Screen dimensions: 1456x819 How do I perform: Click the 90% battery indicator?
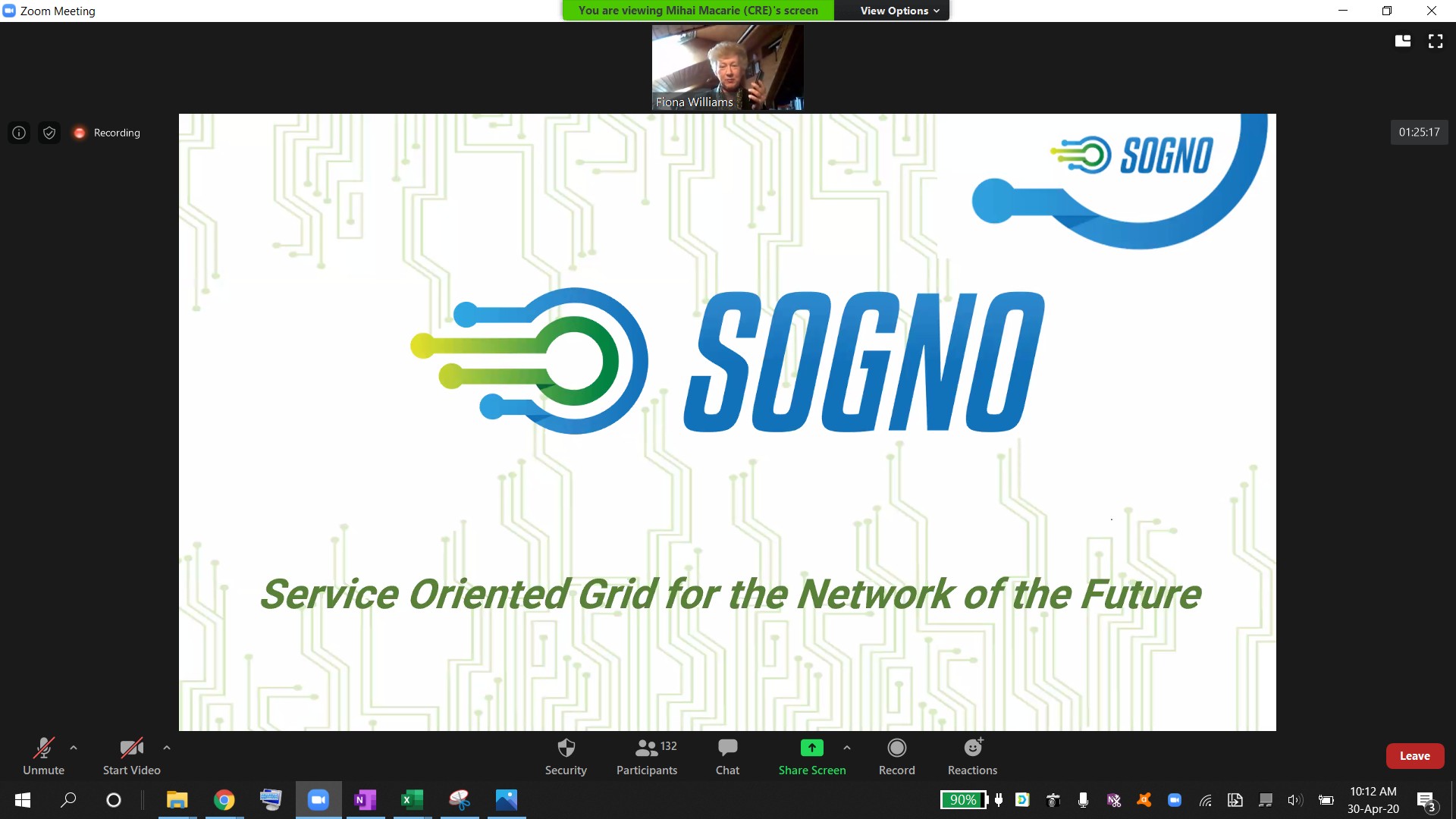tap(964, 800)
